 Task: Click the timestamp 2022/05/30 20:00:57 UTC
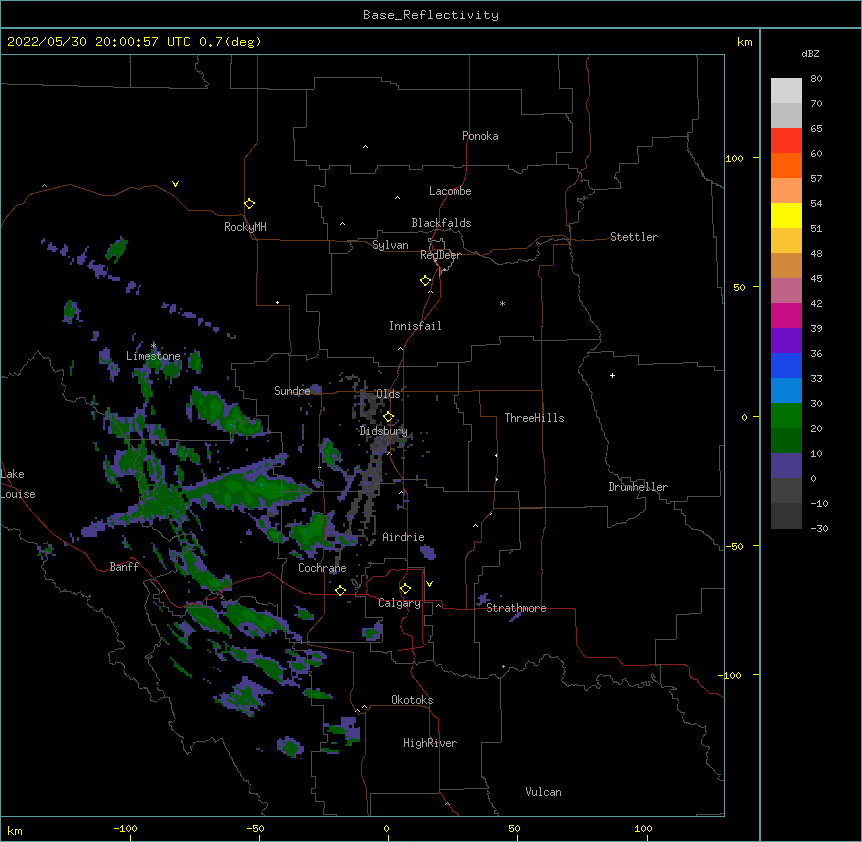coord(99,42)
